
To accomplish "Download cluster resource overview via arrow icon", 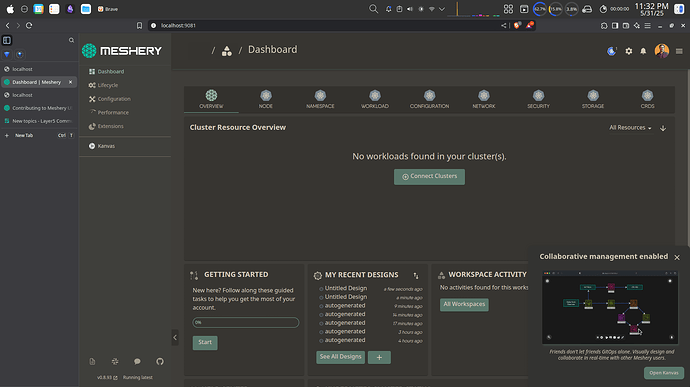I will coord(663,128).
